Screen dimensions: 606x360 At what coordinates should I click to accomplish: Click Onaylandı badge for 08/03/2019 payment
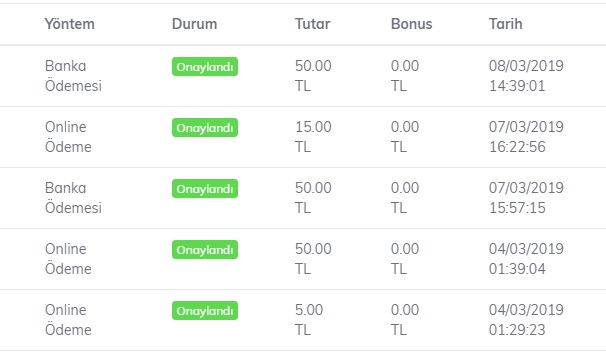point(205,67)
